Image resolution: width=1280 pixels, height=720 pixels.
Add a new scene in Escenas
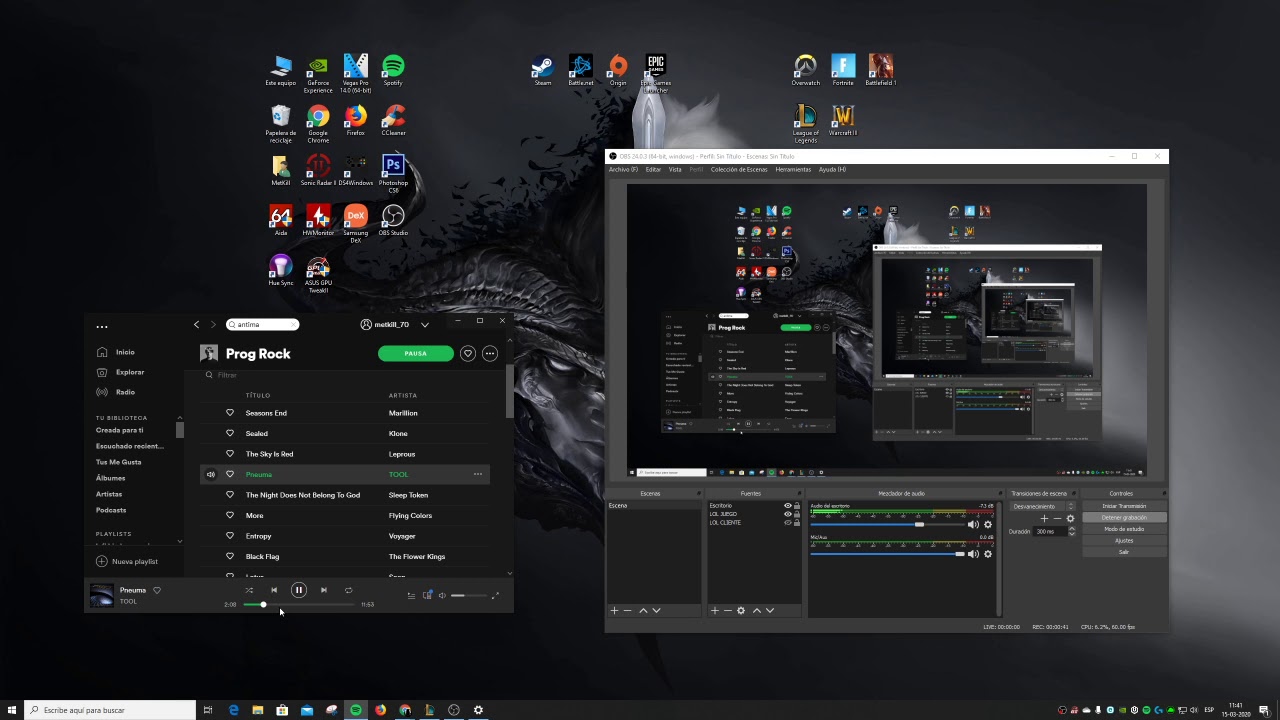[x=614, y=610]
